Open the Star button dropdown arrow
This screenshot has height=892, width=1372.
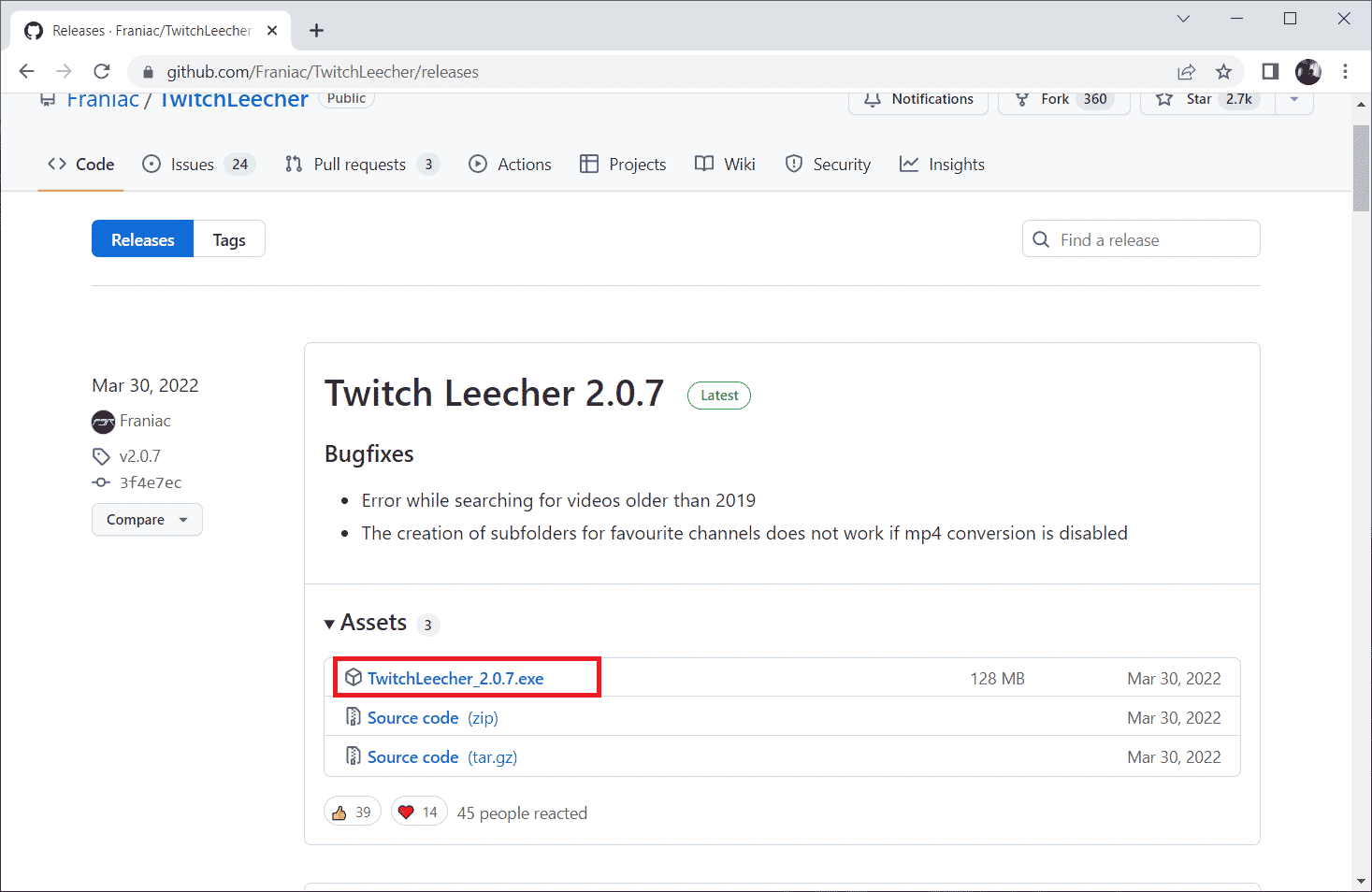point(1294,99)
